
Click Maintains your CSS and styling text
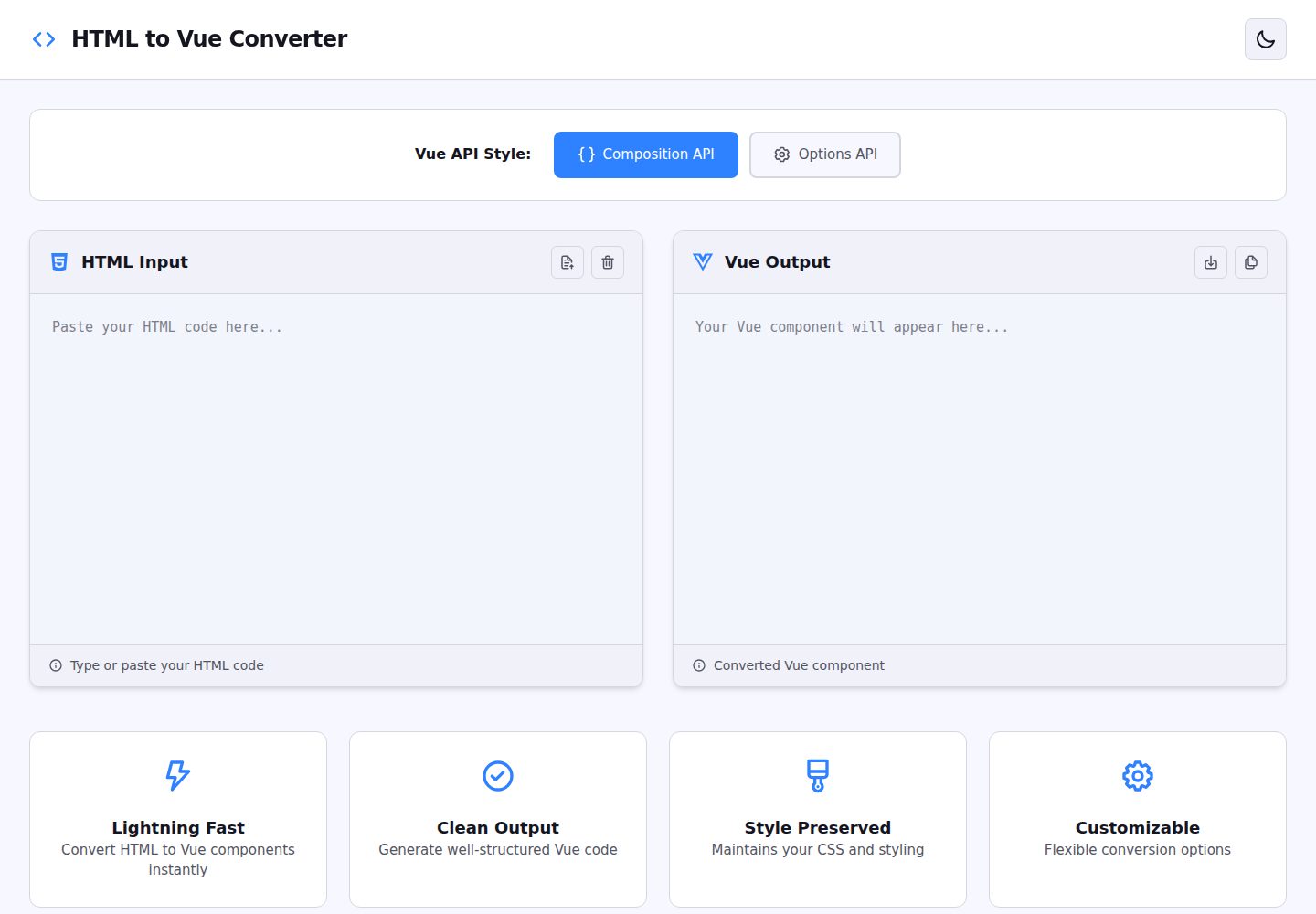(x=818, y=850)
